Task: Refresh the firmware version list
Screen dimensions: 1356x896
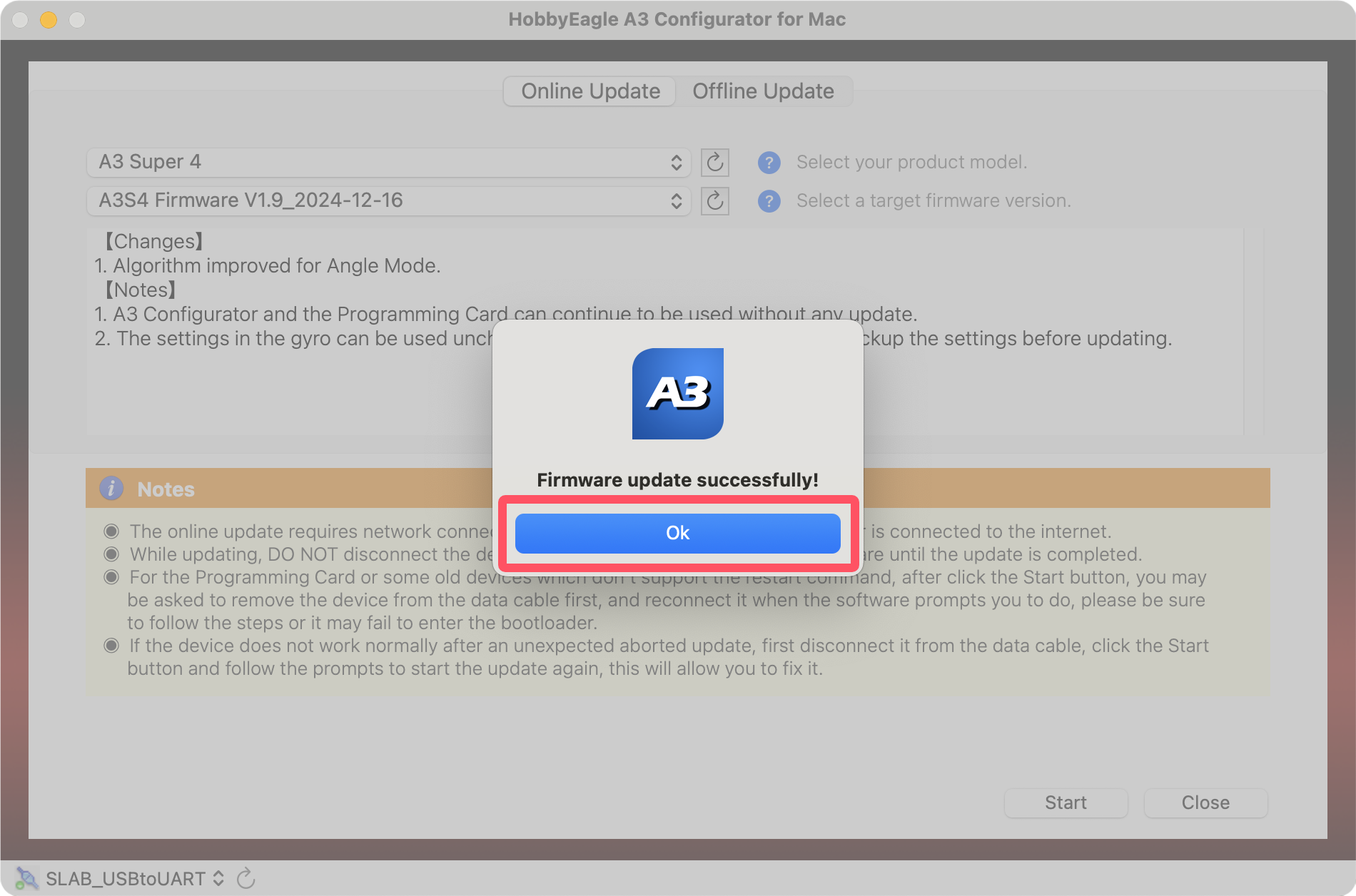Action: pyautogui.click(x=714, y=201)
